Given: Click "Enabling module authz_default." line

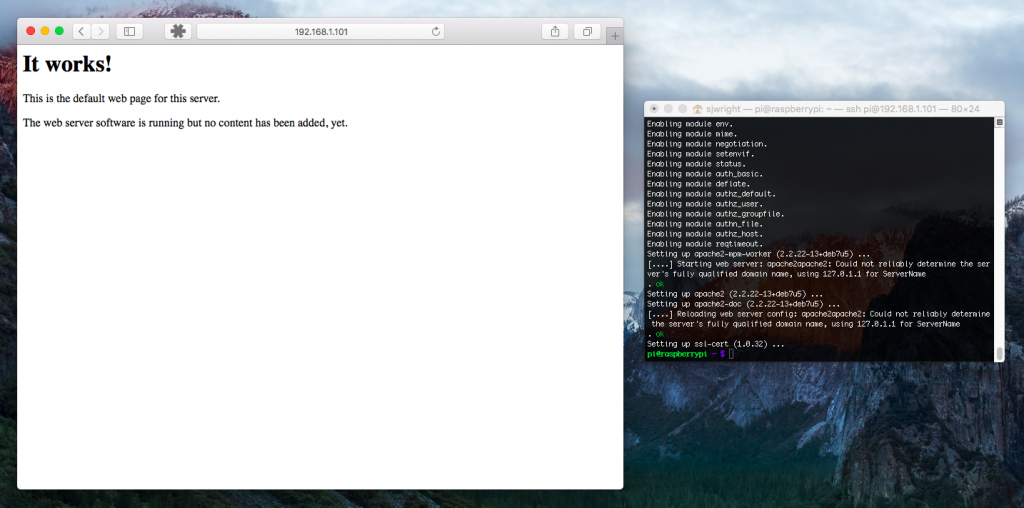Looking at the screenshot, I should point(711,194).
